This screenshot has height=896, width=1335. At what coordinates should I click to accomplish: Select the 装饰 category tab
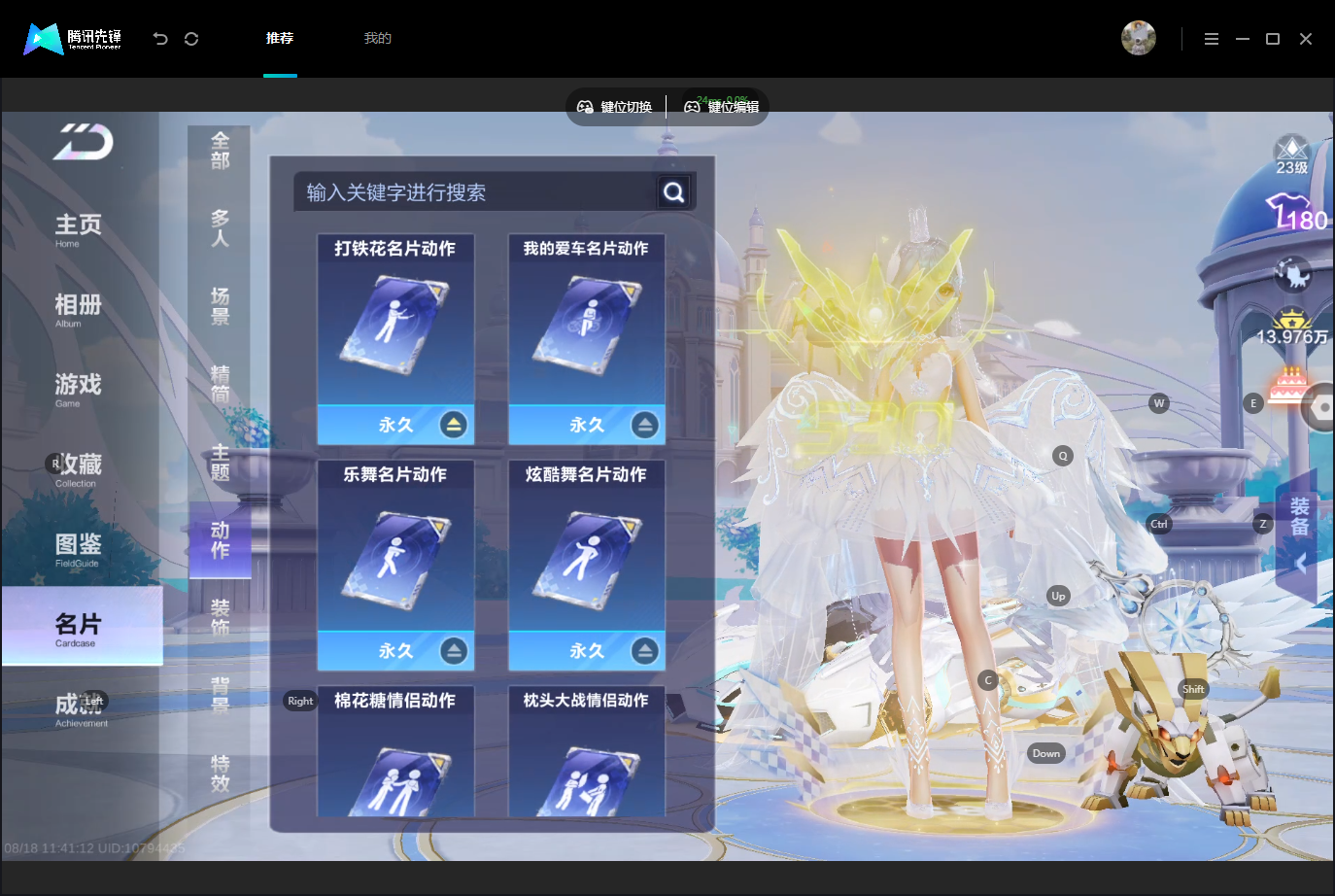pos(221,618)
